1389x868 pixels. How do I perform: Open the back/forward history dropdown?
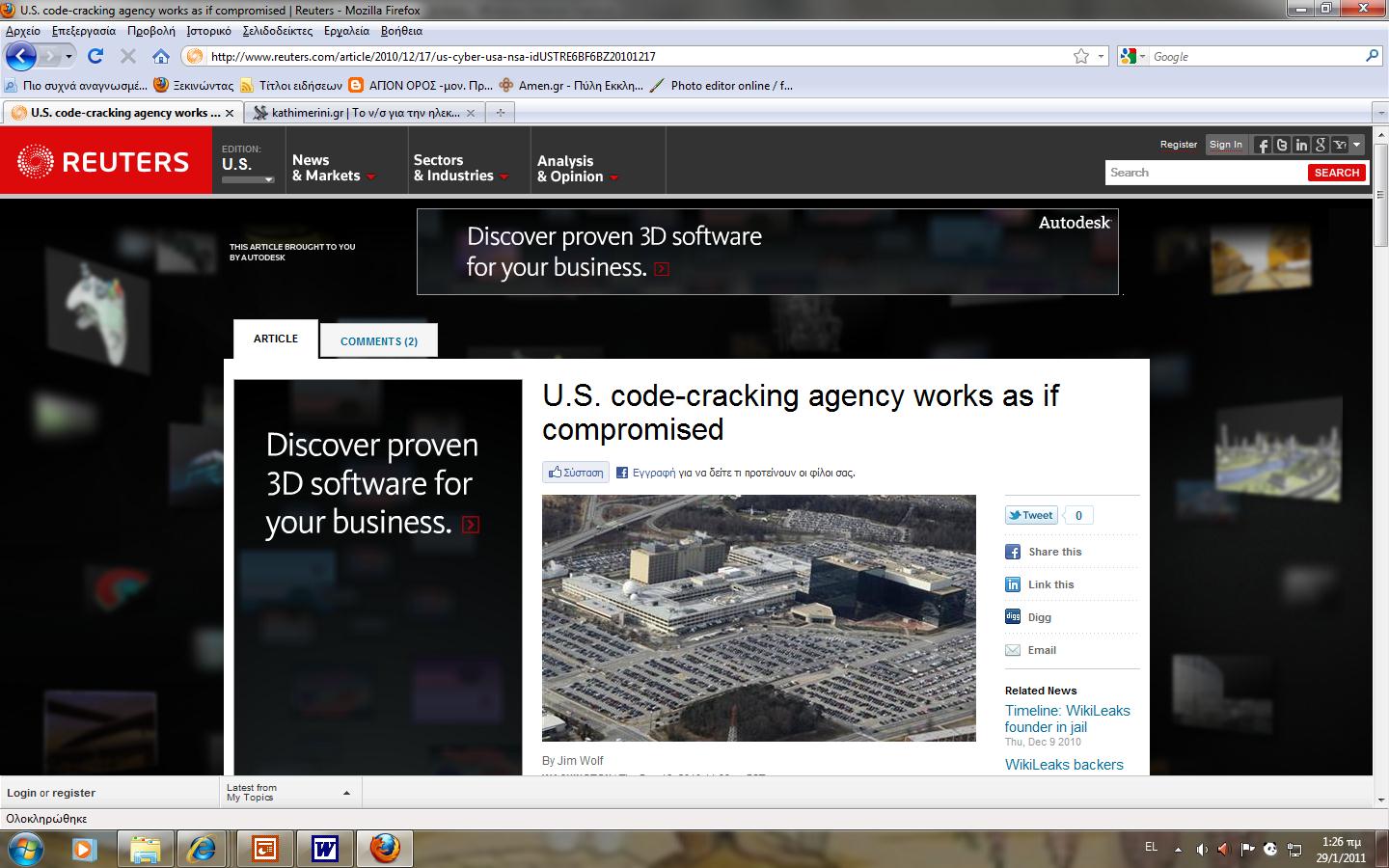pos(68,57)
